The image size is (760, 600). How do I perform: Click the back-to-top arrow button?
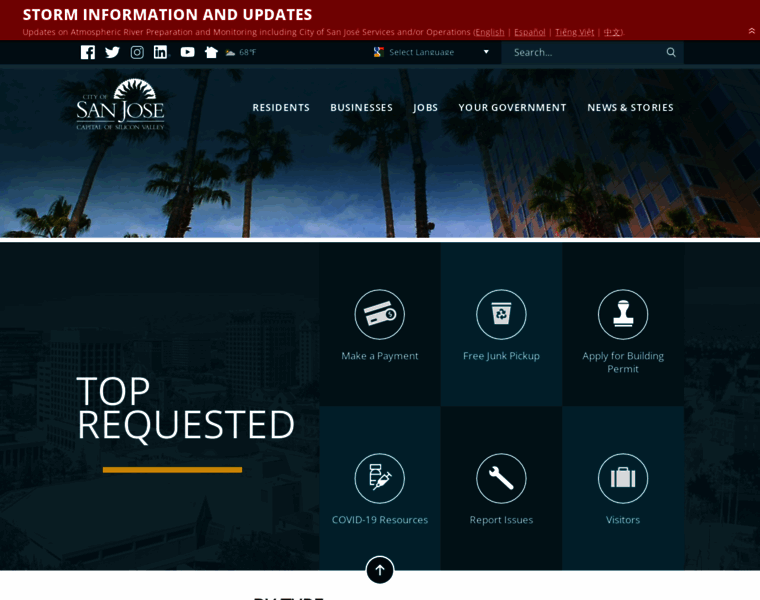tap(380, 570)
